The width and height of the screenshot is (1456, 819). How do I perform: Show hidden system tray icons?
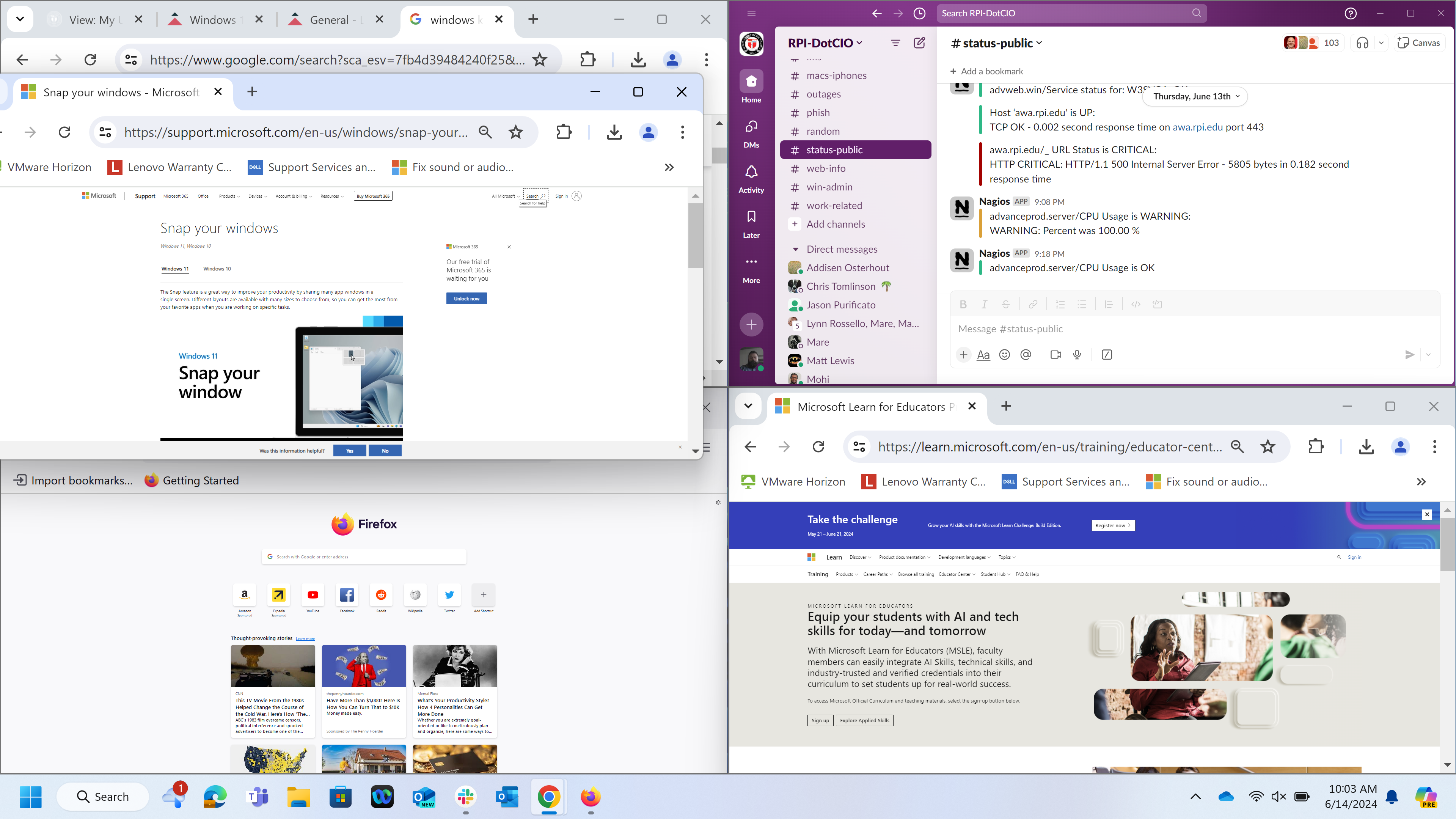pos(1195,796)
